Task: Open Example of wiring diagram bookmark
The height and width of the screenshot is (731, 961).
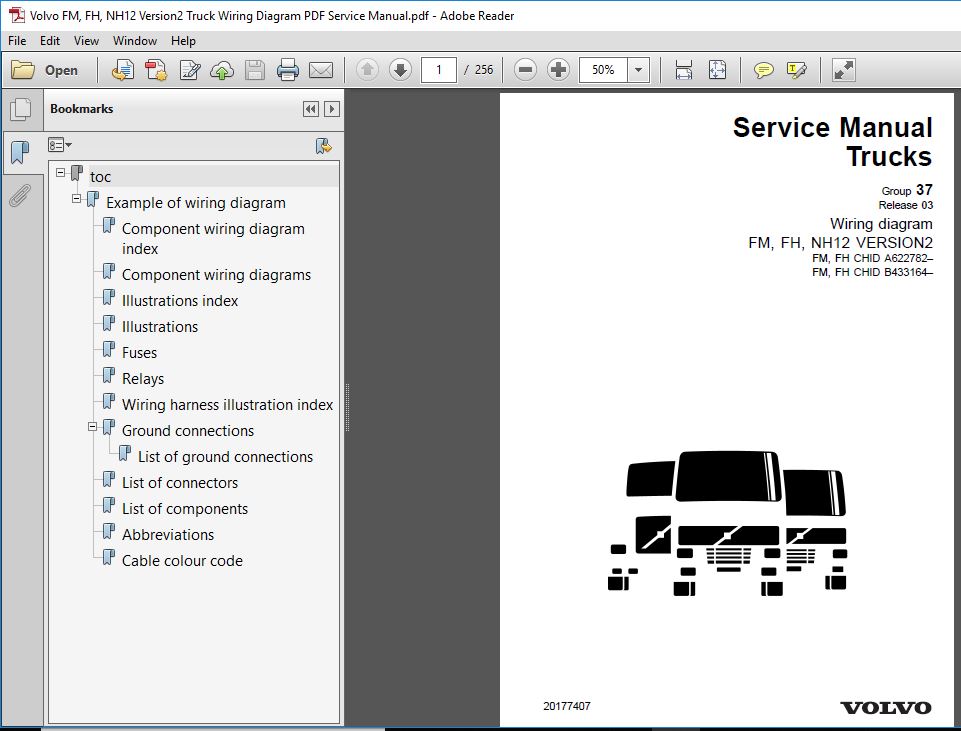Action: (196, 203)
